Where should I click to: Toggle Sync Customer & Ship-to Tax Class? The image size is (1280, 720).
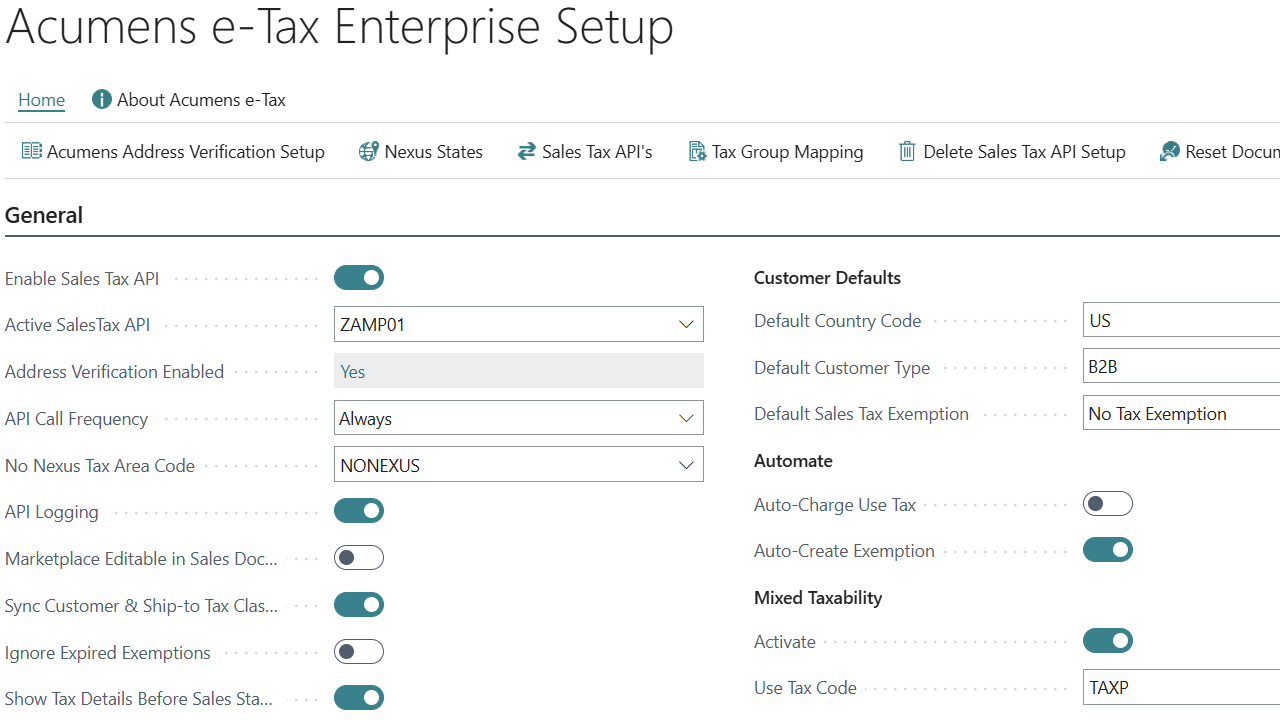(x=359, y=605)
